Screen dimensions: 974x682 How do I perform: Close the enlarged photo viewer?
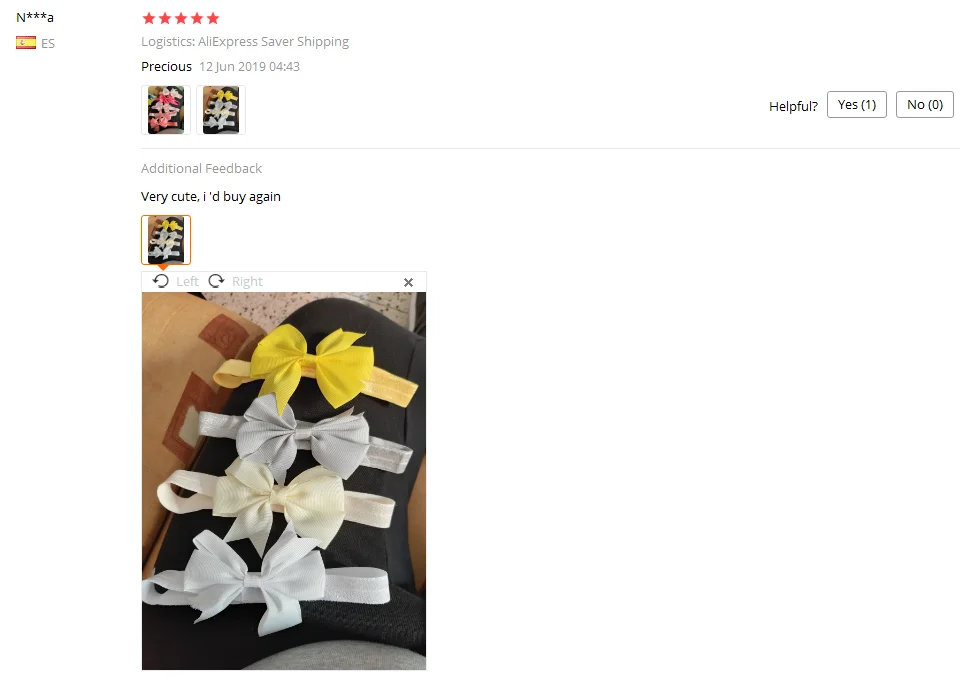point(408,283)
